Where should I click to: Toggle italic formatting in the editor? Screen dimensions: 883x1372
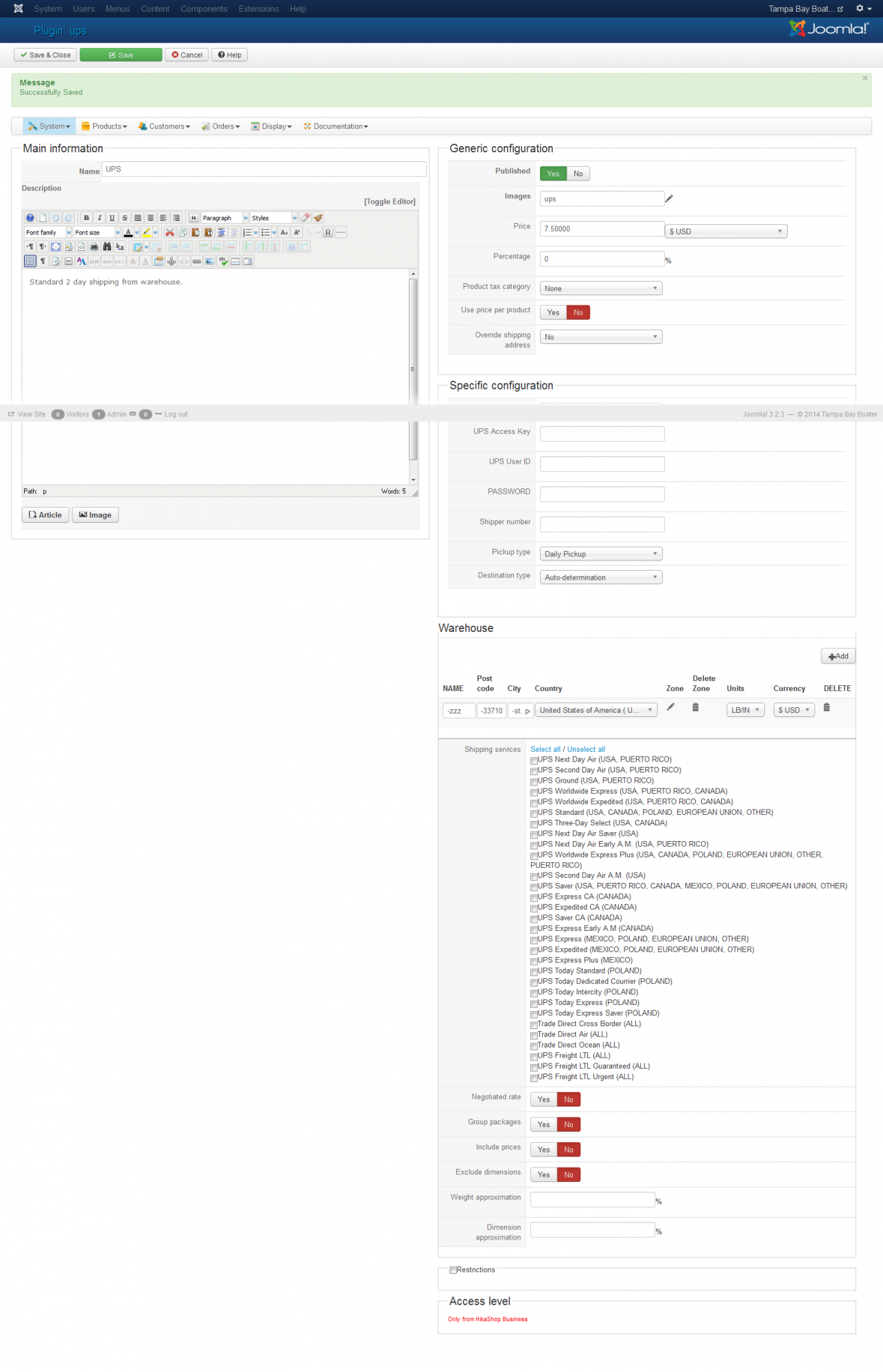[99, 218]
